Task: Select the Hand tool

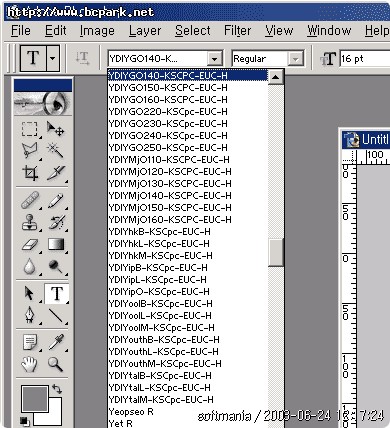Action: click(x=29, y=364)
